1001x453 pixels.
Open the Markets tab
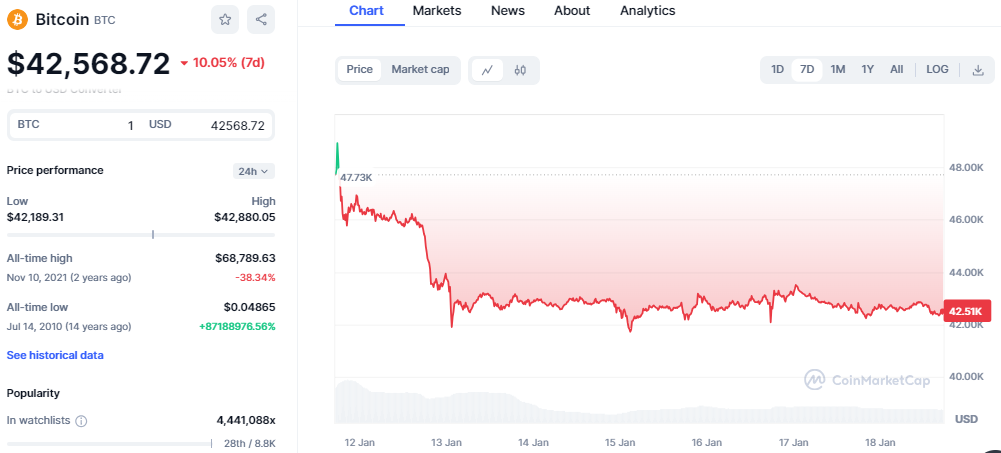(x=437, y=11)
